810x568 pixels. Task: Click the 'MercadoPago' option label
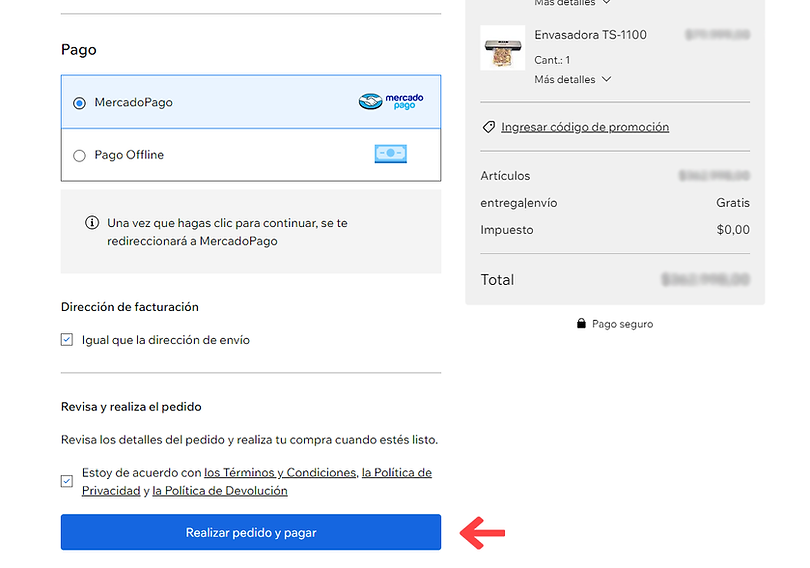pos(133,103)
